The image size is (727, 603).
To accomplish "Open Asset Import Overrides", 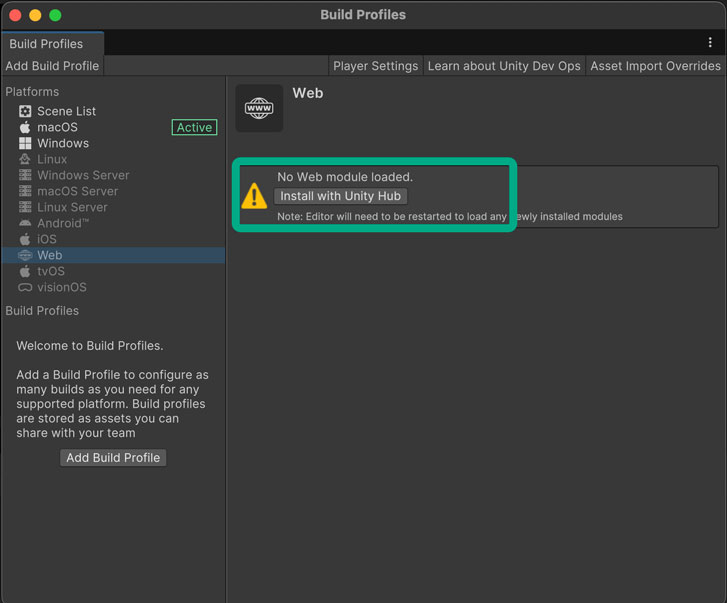I will [655, 66].
